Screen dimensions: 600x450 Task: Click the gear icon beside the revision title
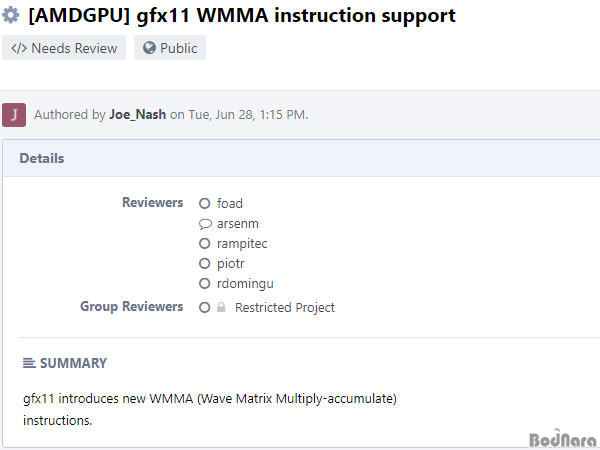point(10,15)
